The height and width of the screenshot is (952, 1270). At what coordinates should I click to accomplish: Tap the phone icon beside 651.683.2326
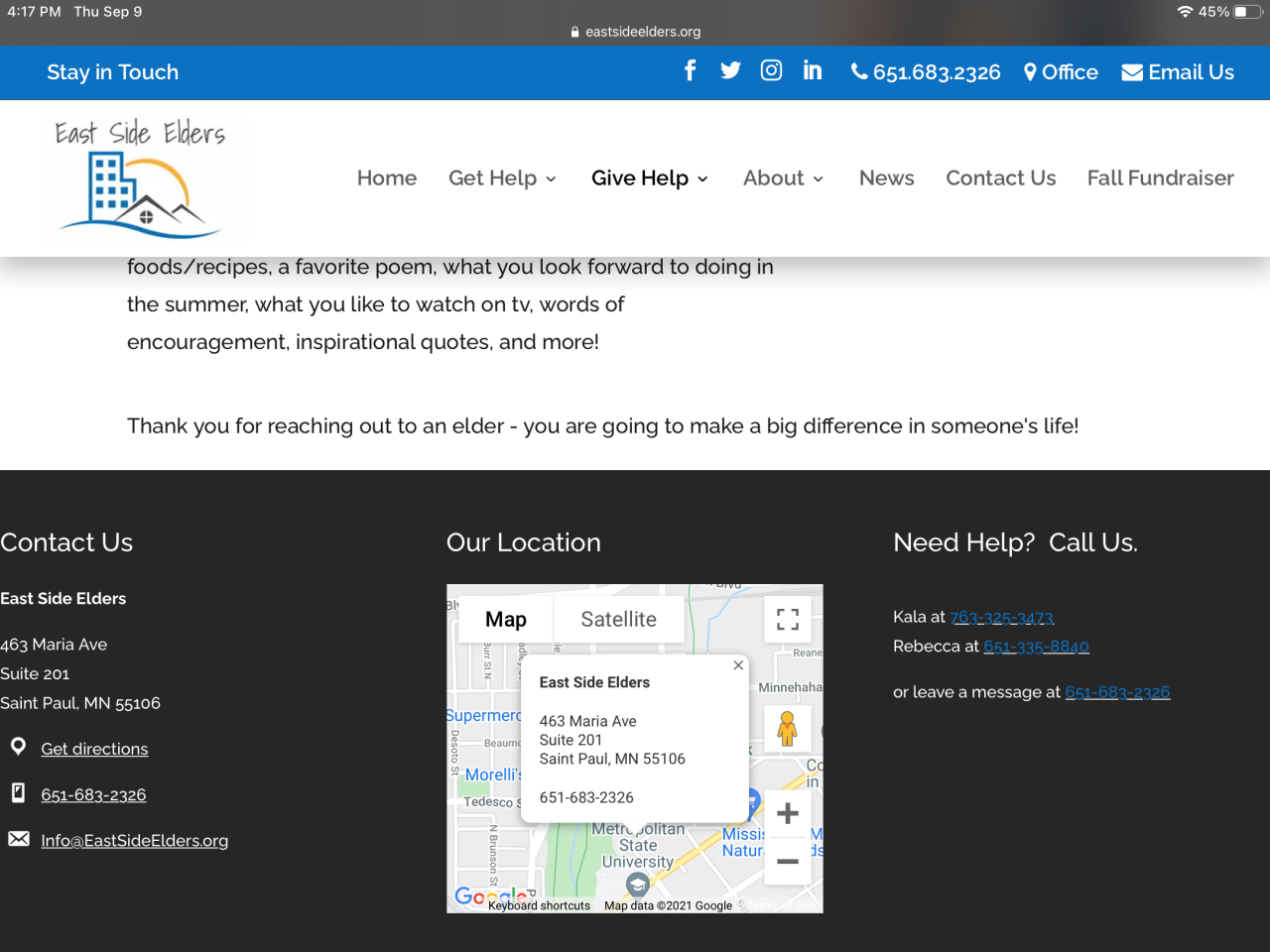(859, 72)
